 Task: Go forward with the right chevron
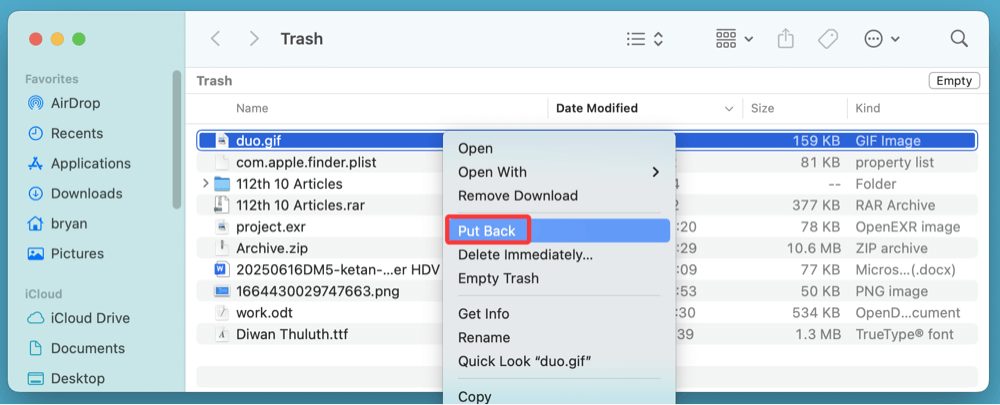pos(254,39)
